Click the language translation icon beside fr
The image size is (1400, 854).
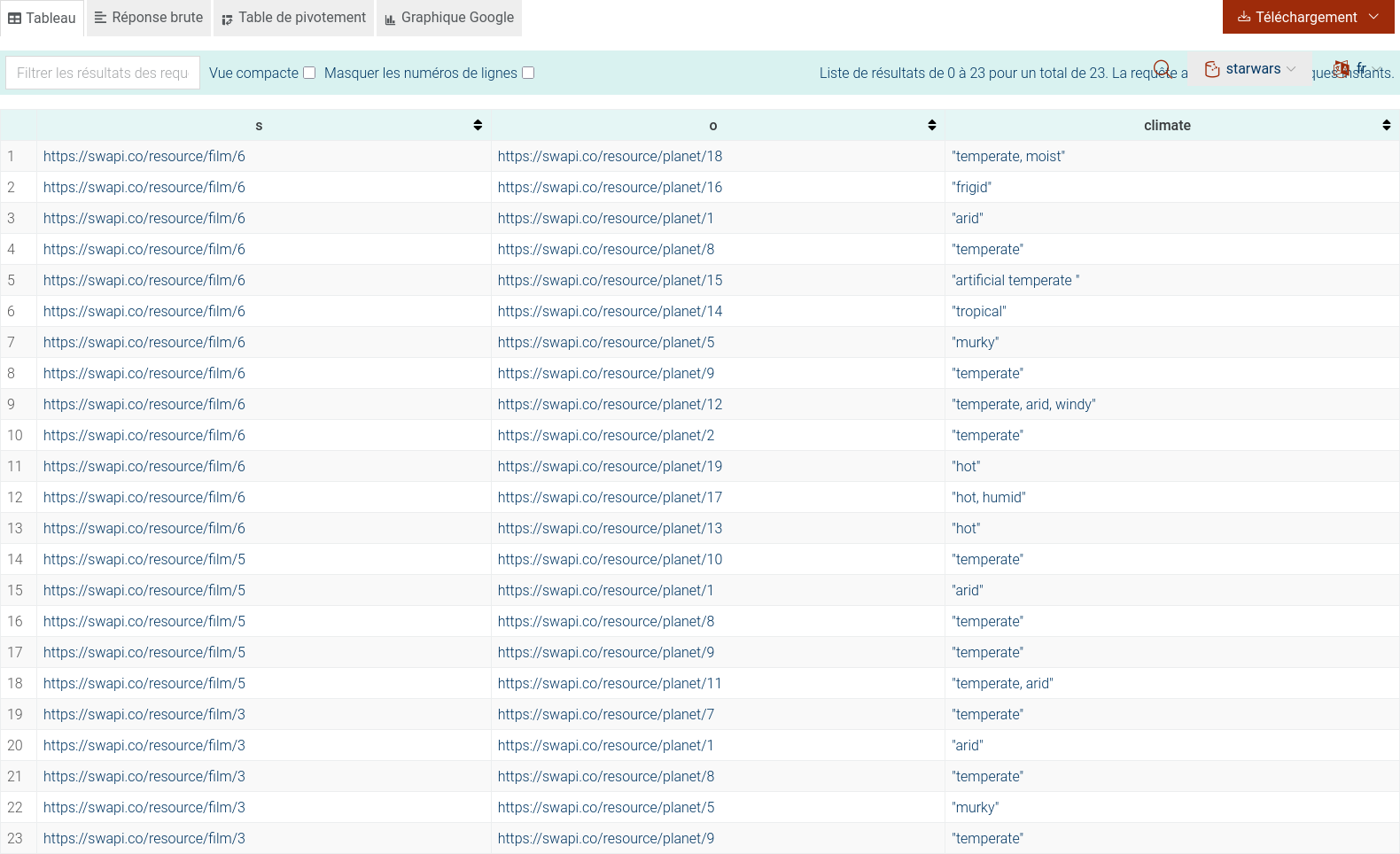pos(1342,68)
